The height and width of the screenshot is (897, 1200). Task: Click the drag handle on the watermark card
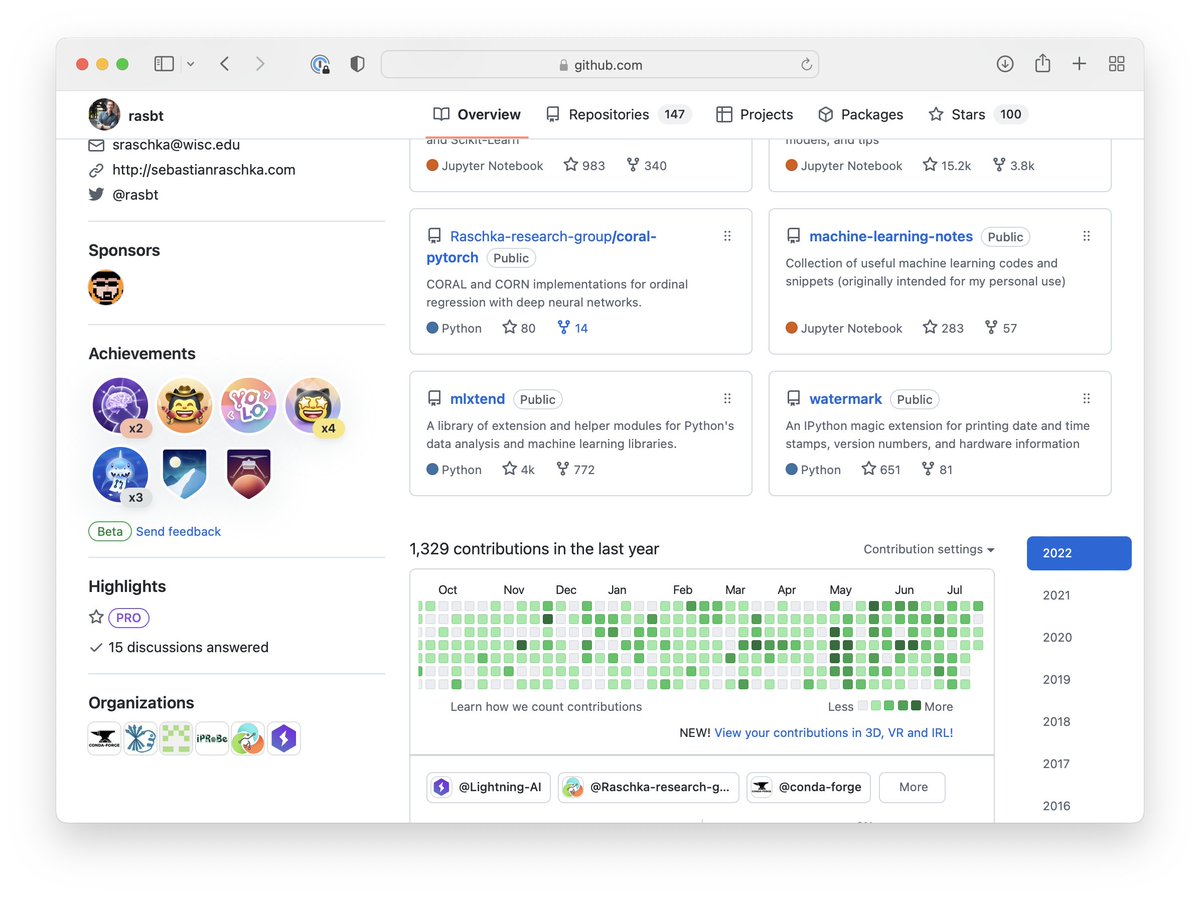pyautogui.click(x=1086, y=398)
